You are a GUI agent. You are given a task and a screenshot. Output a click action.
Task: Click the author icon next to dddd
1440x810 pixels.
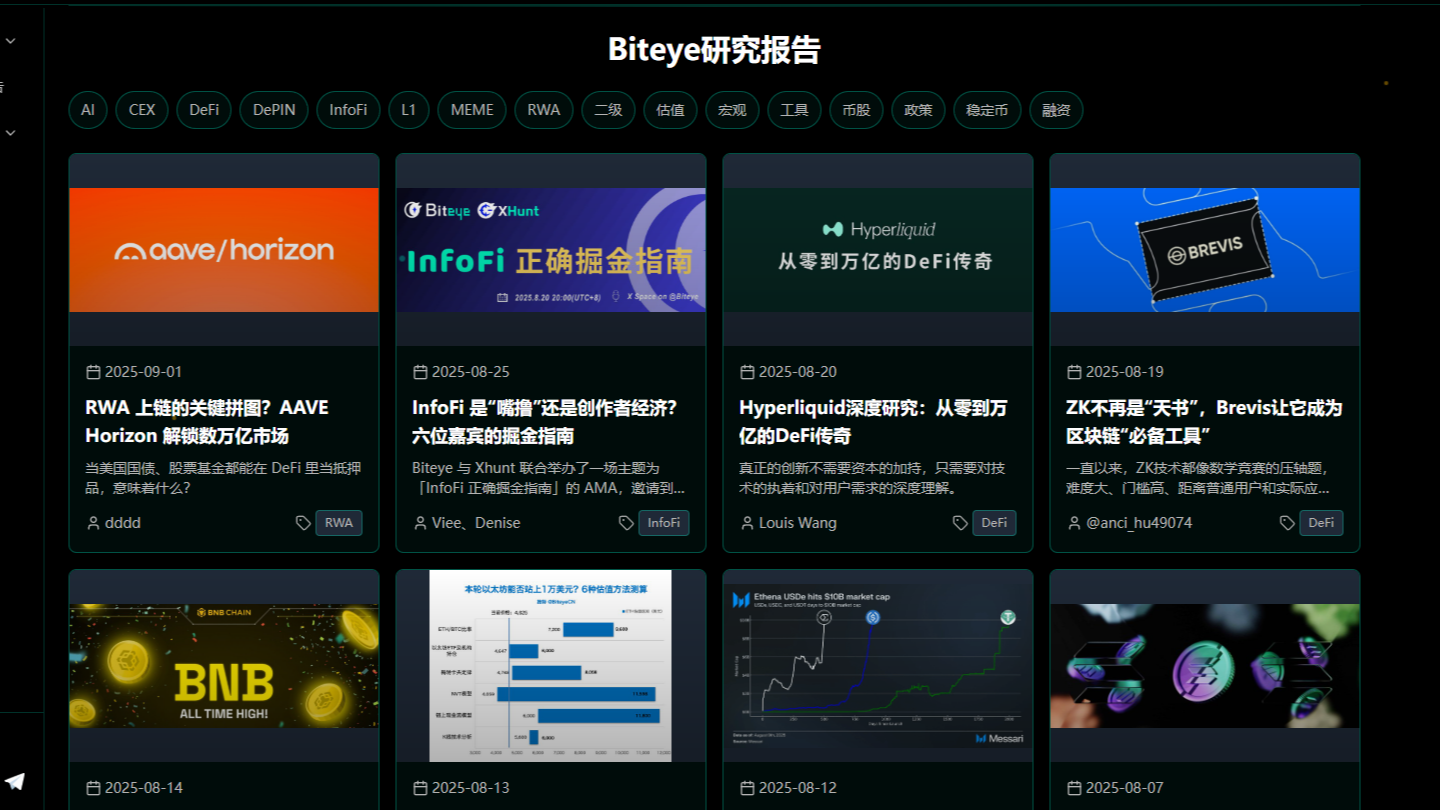92,522
